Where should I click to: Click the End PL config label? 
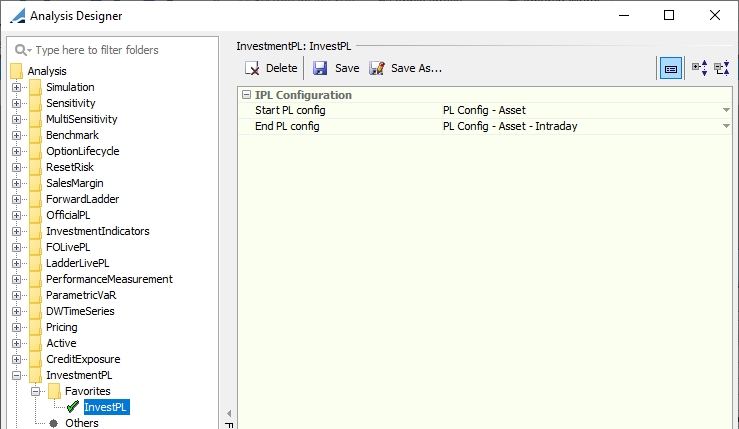point(287,126)
